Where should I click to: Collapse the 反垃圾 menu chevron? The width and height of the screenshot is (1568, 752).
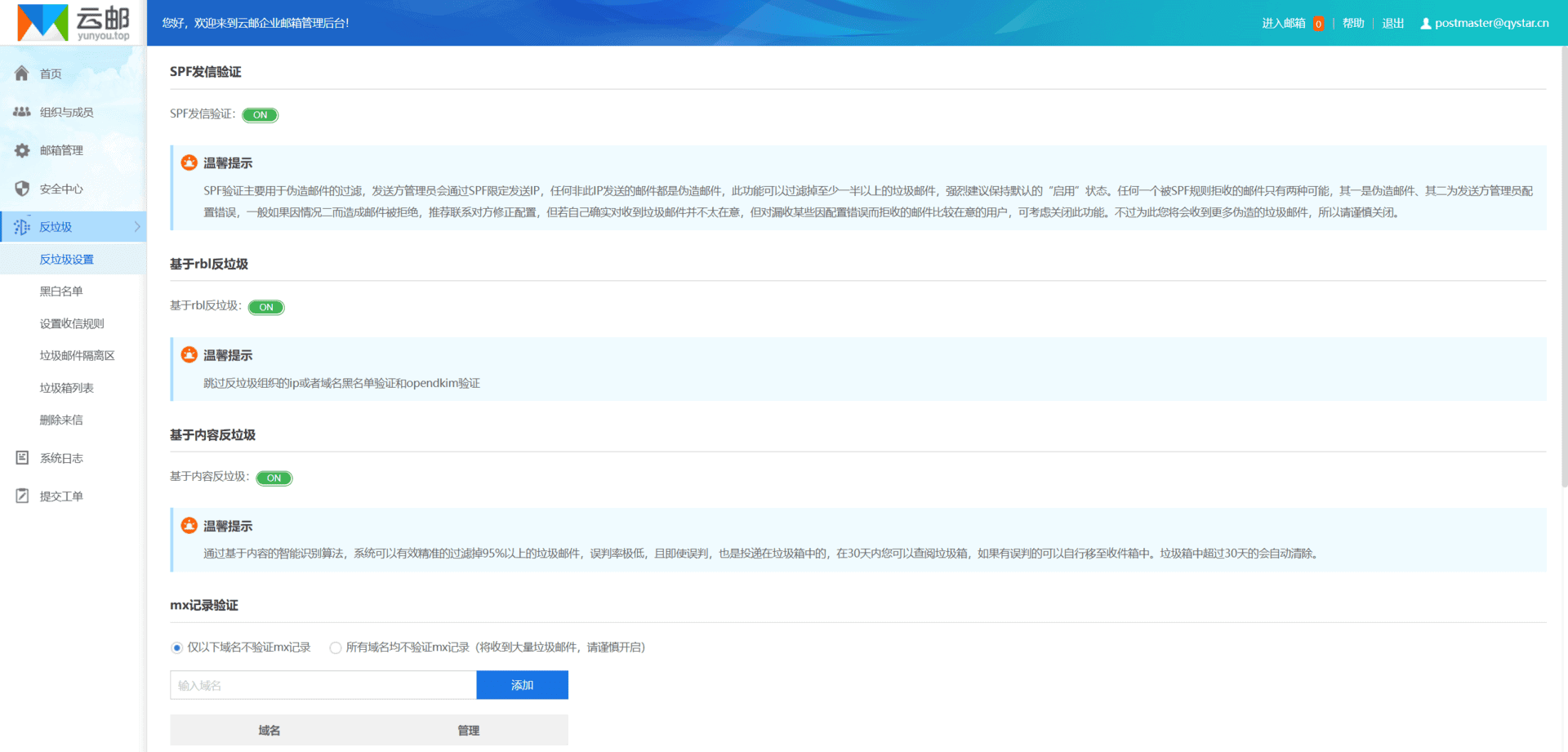coord(137,227)
